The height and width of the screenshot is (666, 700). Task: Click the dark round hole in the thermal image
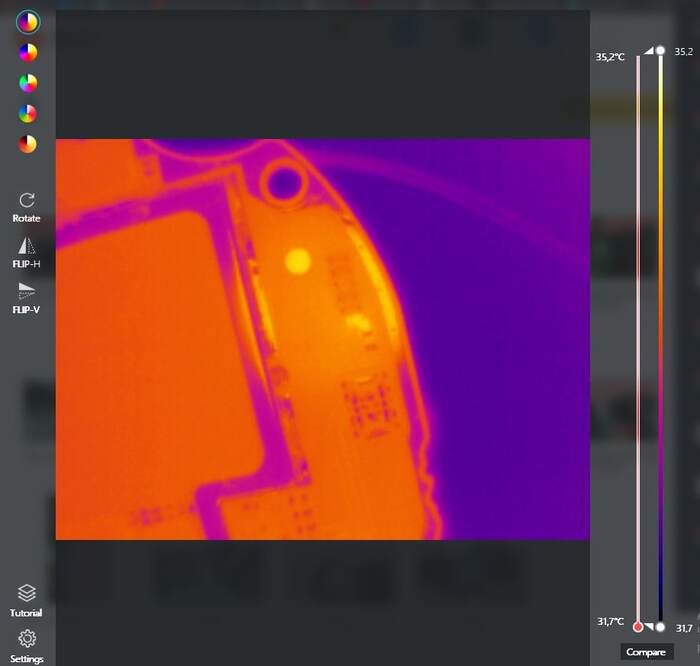click(x=284, y=183)
